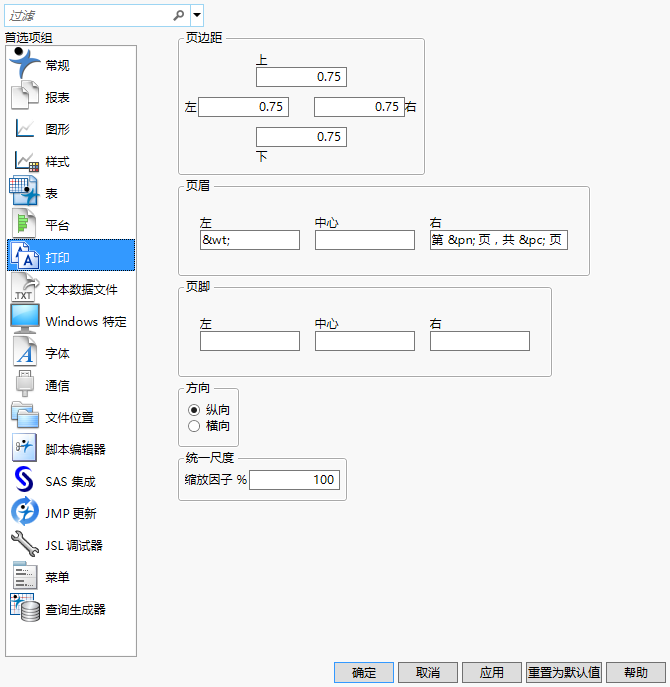Open the 报表 reports preference icon
Image resolution: width=670 pixels, height=687 pixels.
pyautogui.click(x=25, y=95)
